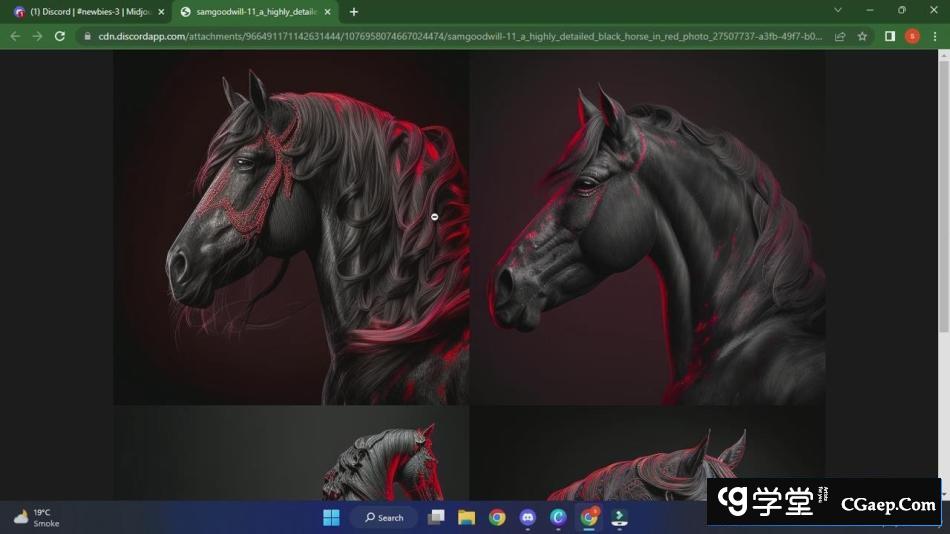The image size is (950, 534).
Task: Click the top-right black horse image
Action: click(647, 228)
